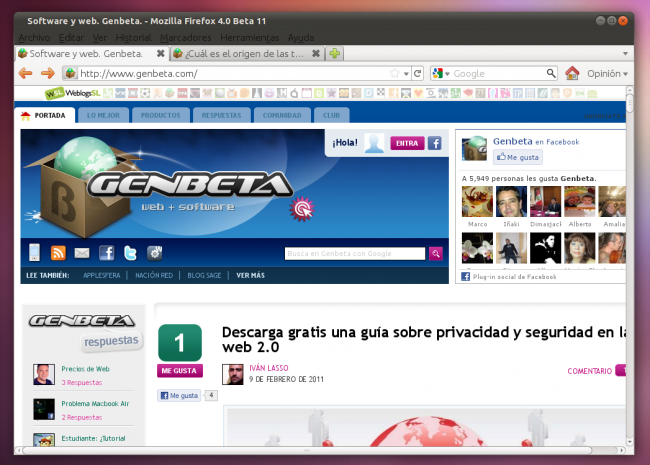Open the mobile phone icon in Genbeta header

point(34,252)
